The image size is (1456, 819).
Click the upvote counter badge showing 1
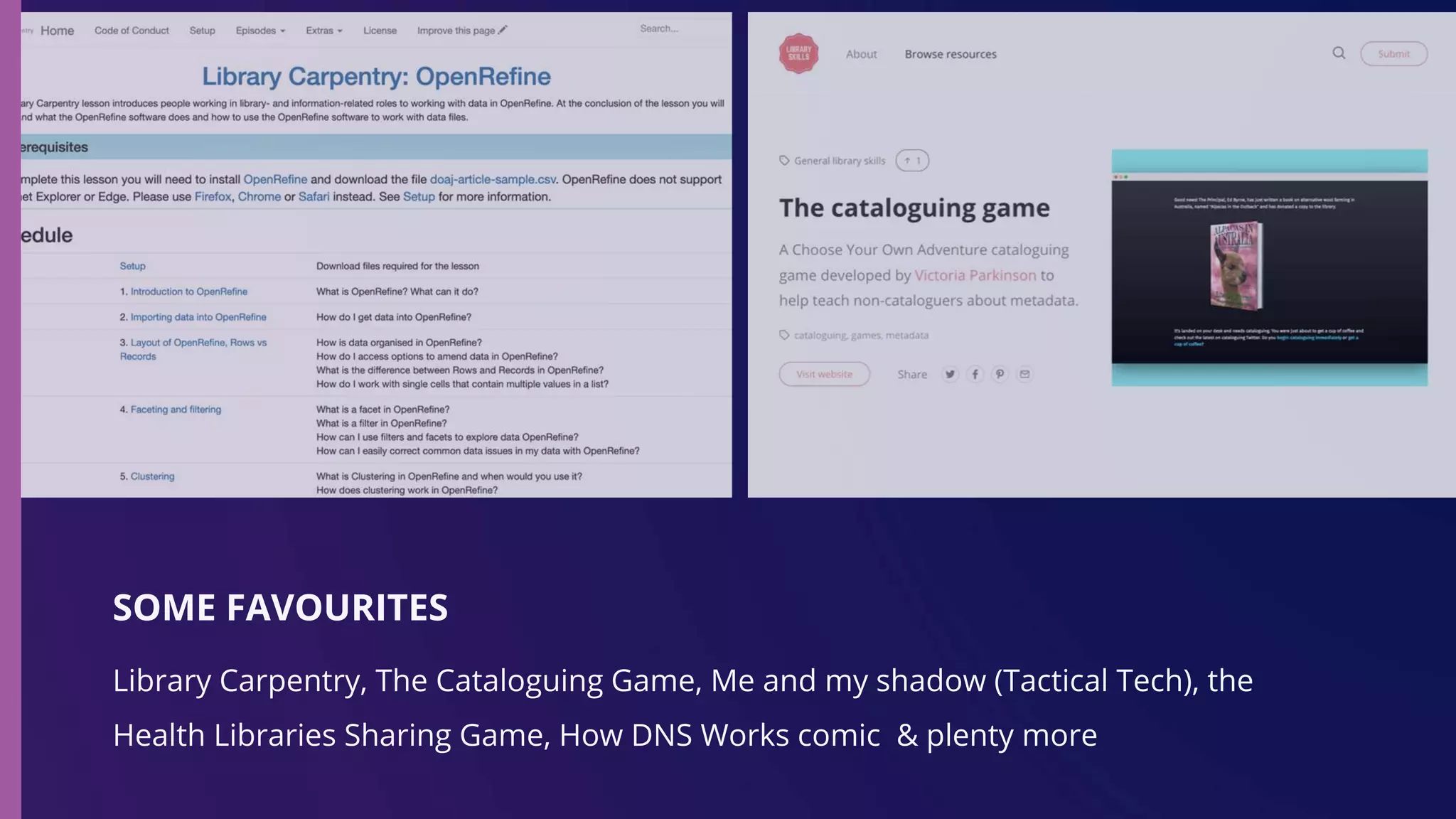(x=912, y=161)
